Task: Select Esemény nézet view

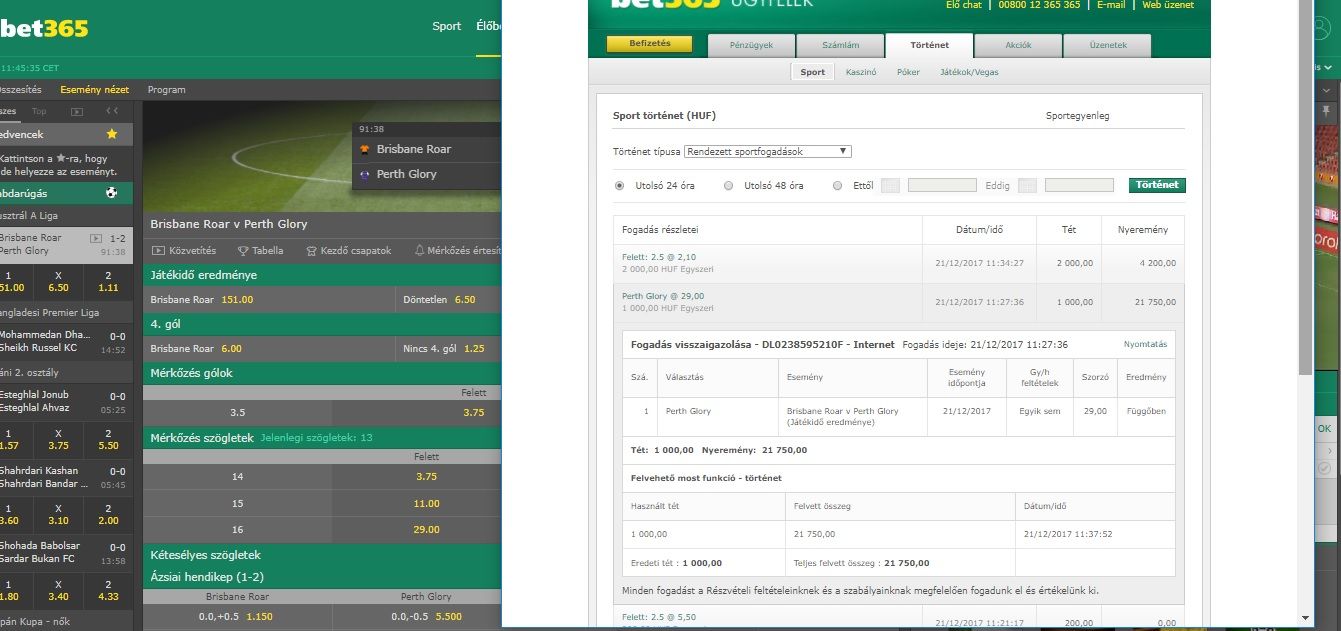Action: click(95, 90)
